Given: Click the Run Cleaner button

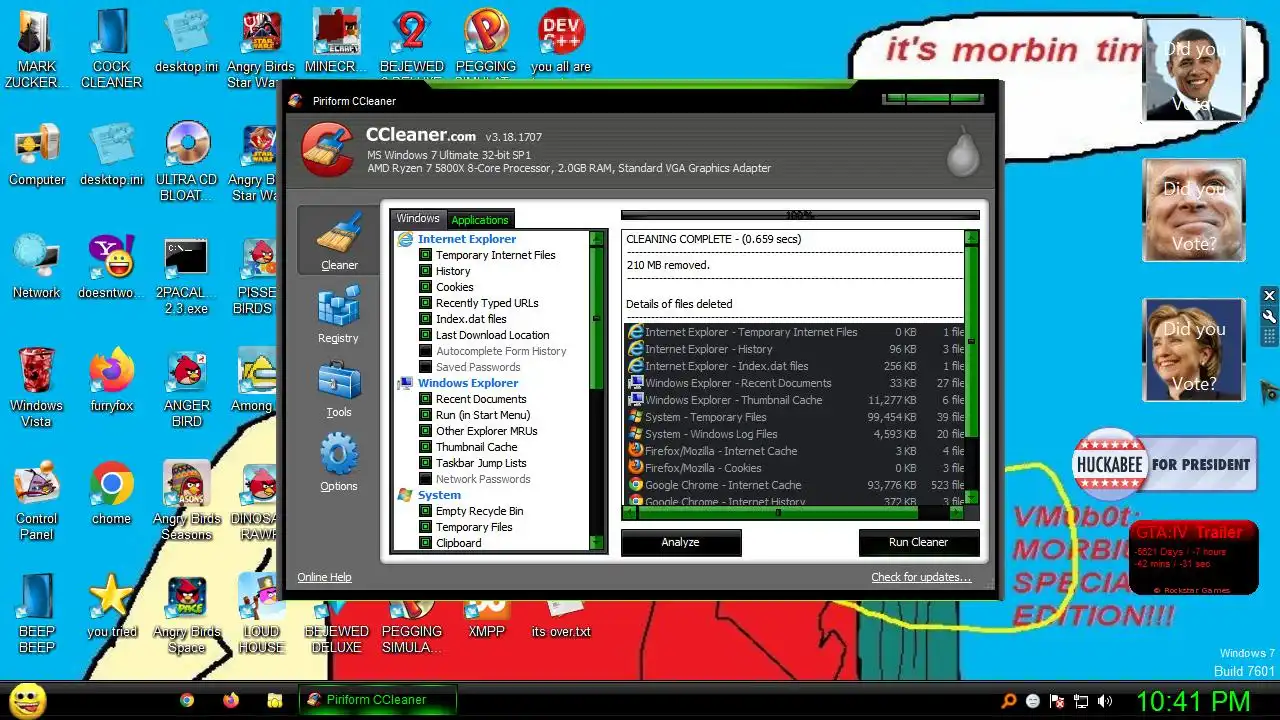Looking at the screenshot, I should (918, 542).
